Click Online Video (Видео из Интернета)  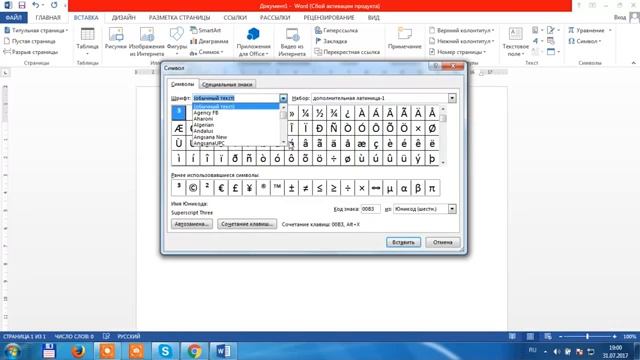point(292,41)
